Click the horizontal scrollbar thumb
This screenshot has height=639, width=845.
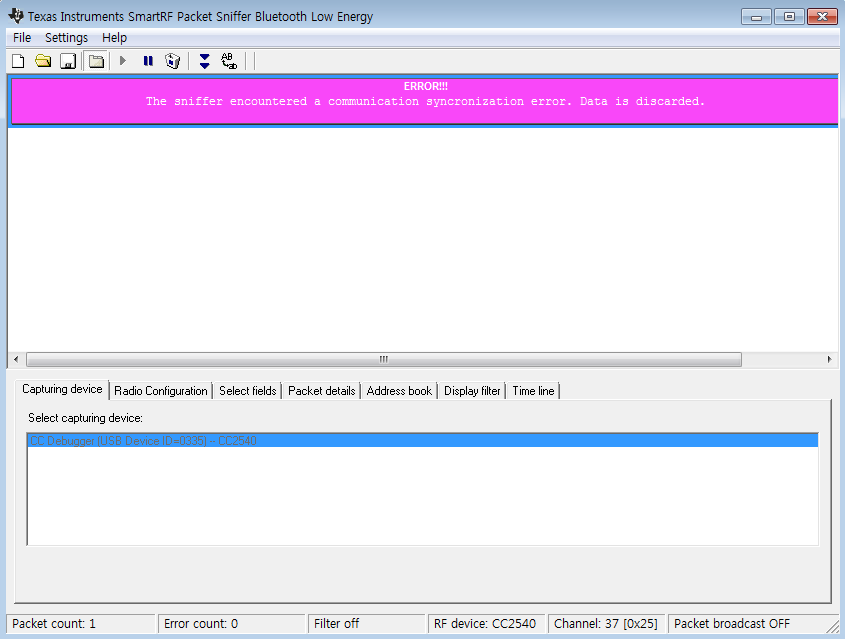coord(384,359)
